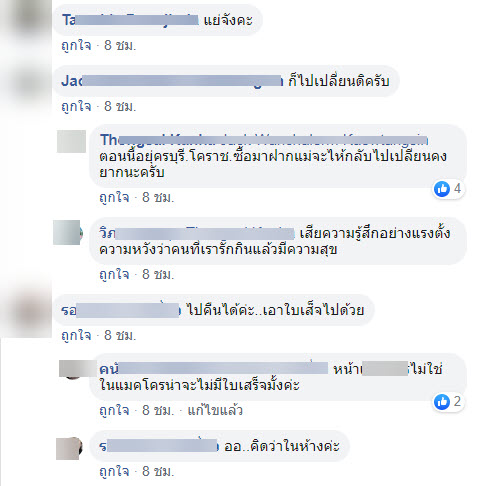This screenshot has height=486, width=501.
Task: Like the 'แย่จังคะ' comment
Action: [76, 45]
